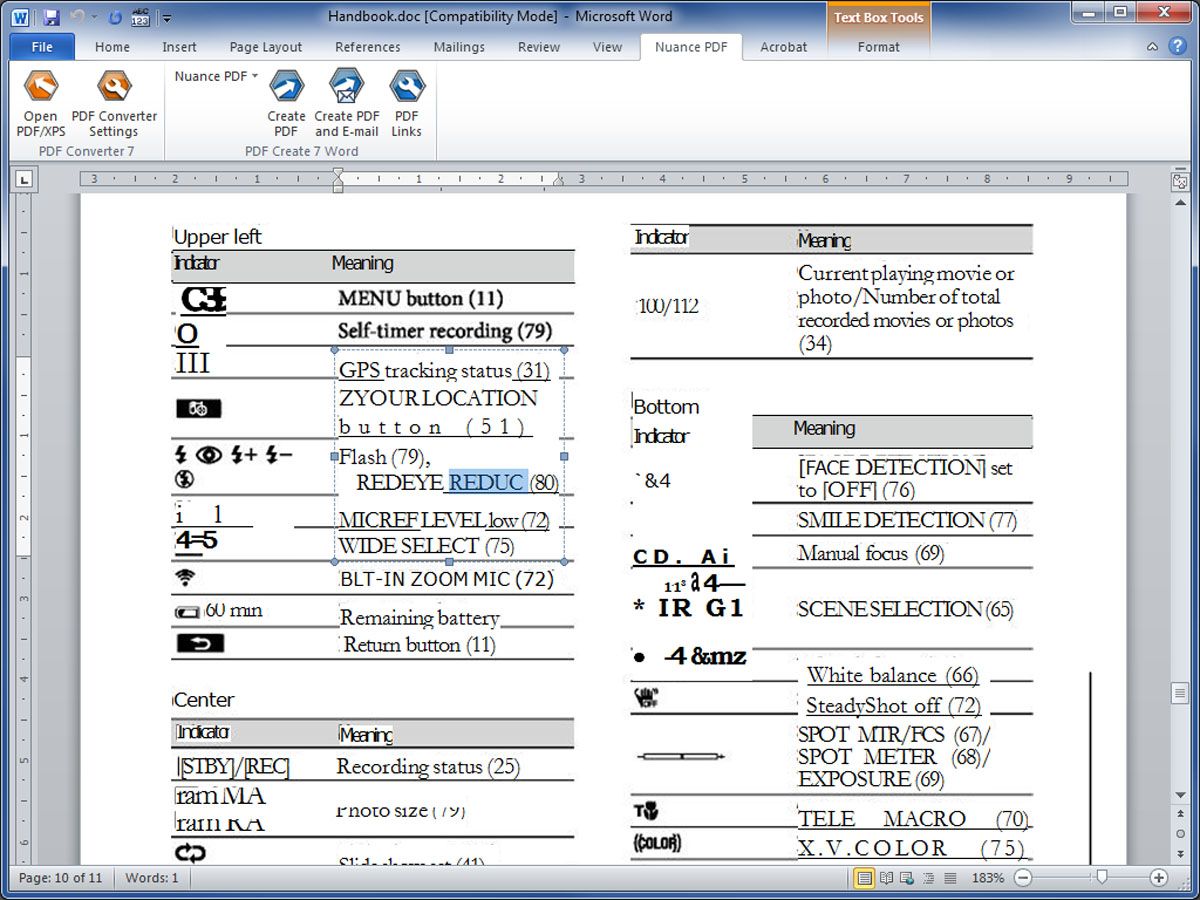Open Microsoft Word Help question mark
The height and width of the screenshot is (900, 1200).
1180,47
